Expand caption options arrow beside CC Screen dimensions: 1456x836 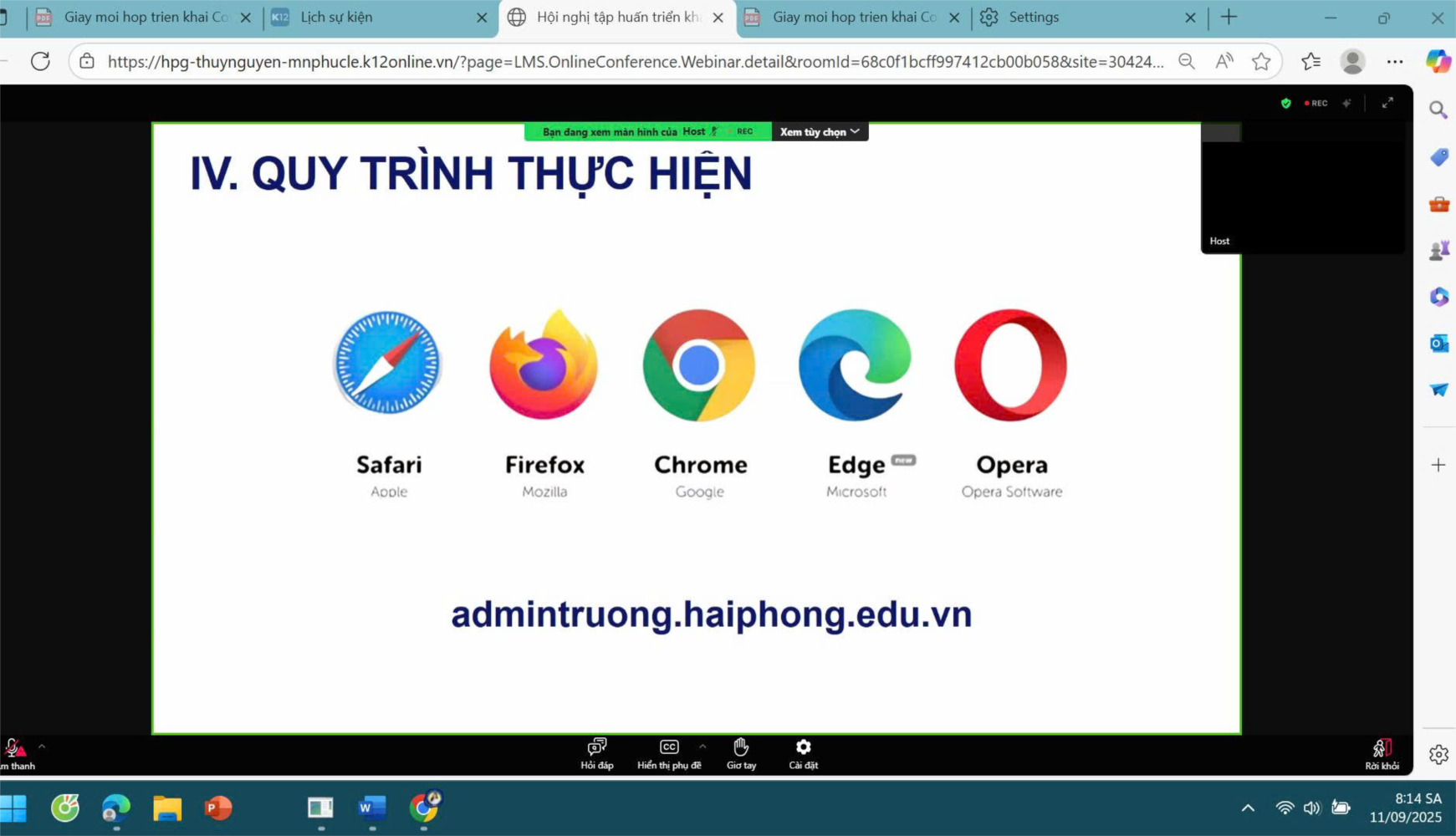tap(702, 747)
